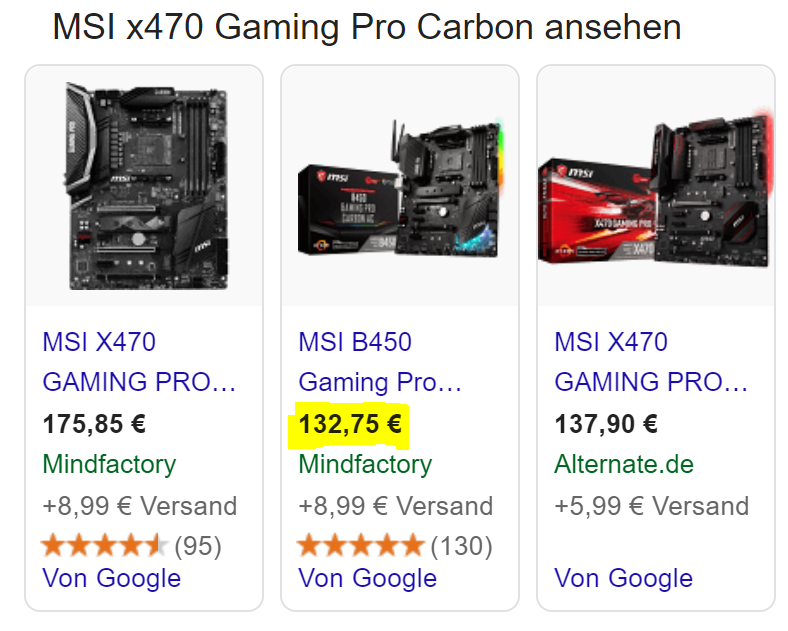This screenshot has width=788, height=631.
Task: Click the 175,85 € price
Action: click(x=94, y=424)
